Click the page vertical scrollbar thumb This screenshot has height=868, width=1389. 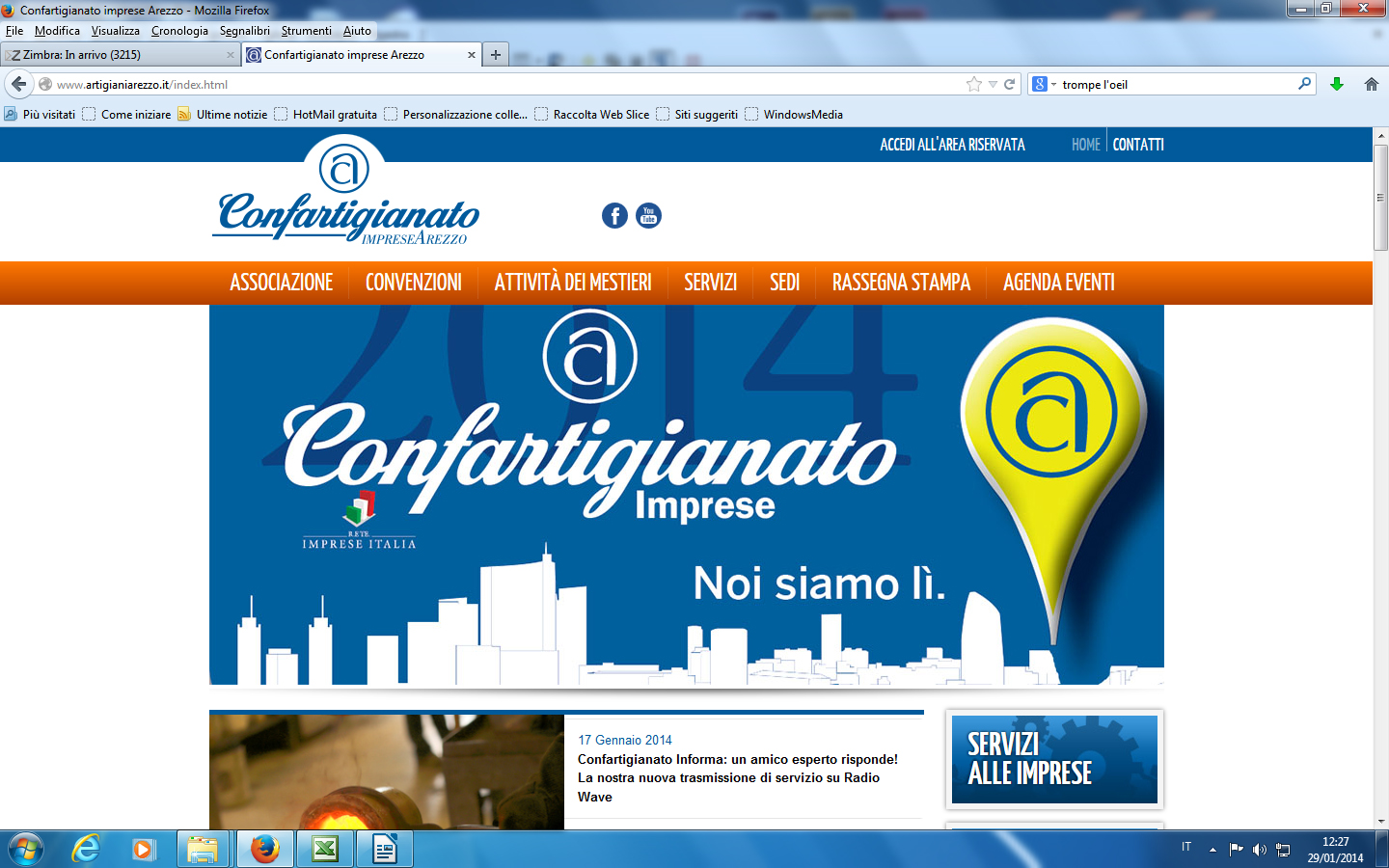(1380, 198)
